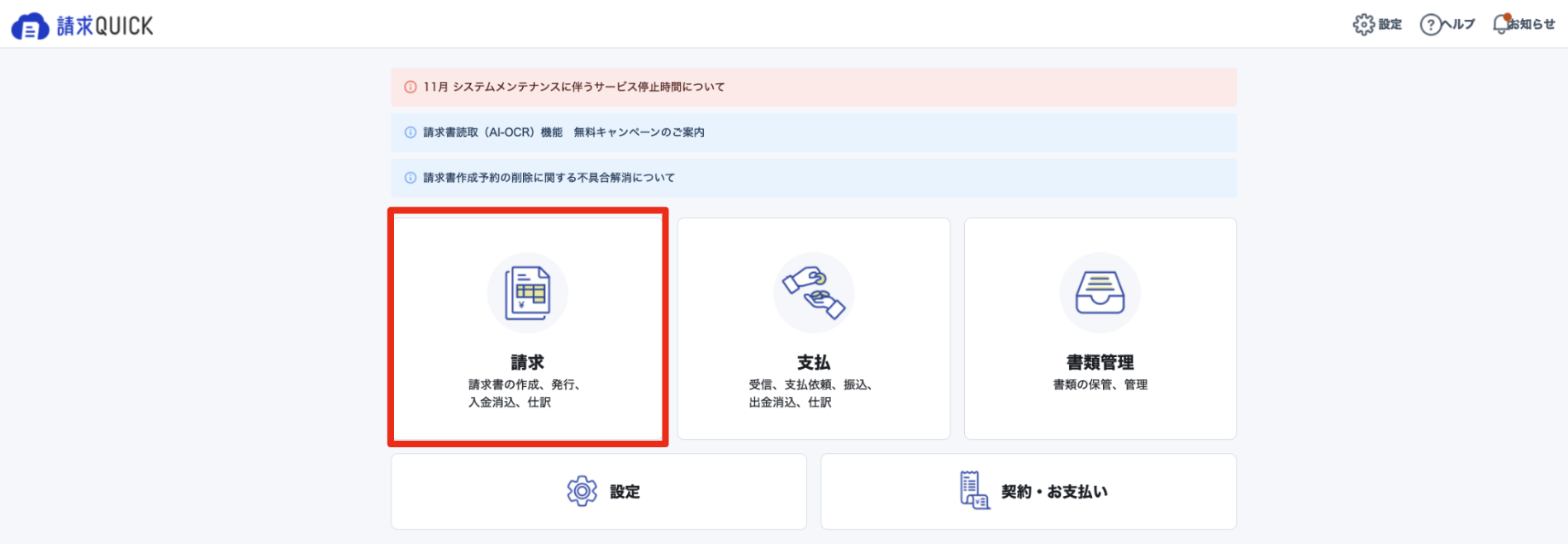Click the 書類管理 card title
This screenshot has height=544, width=1568.
coord(1100,362)
